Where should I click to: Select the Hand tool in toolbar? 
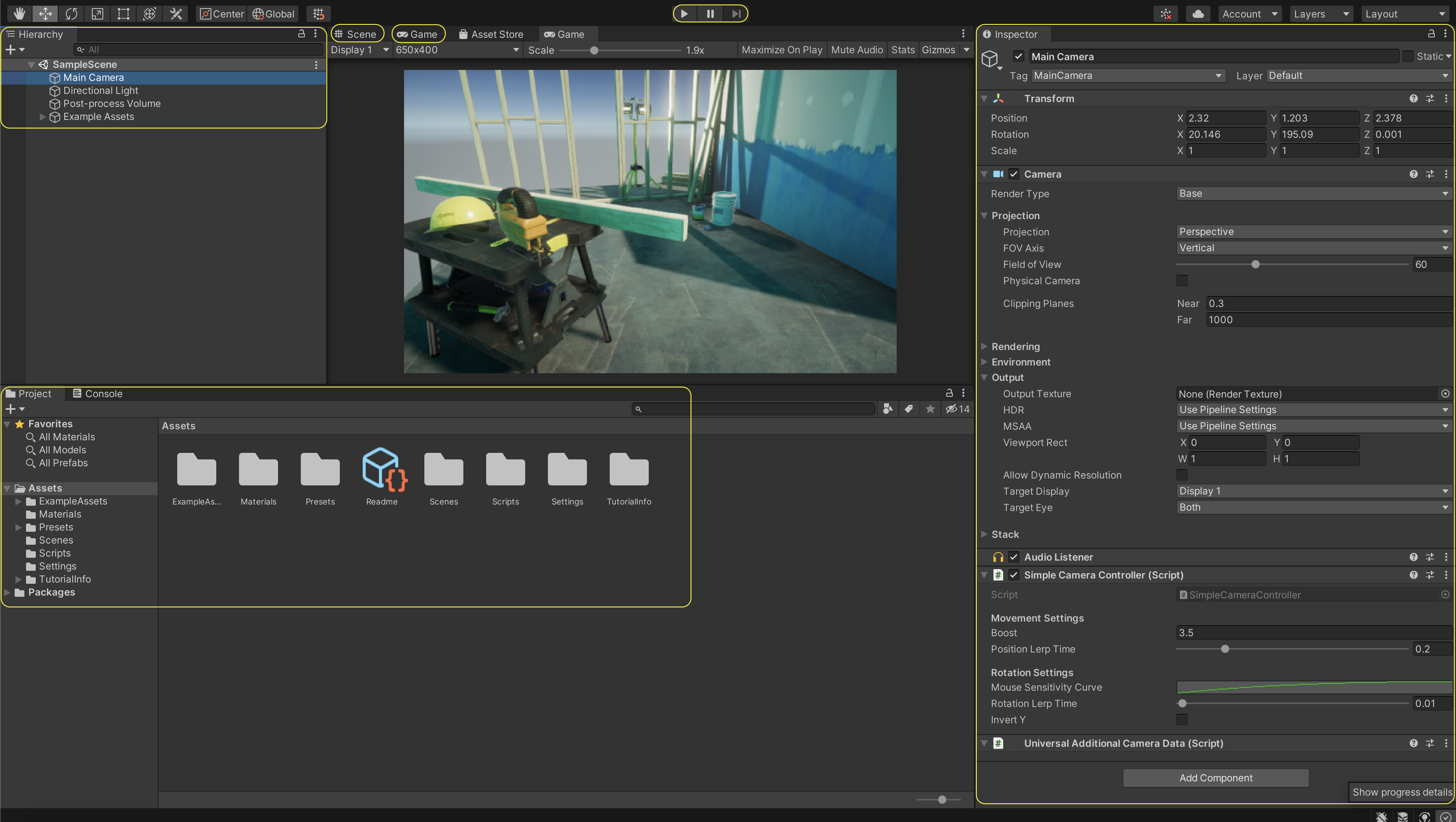(x=19, y=13)
